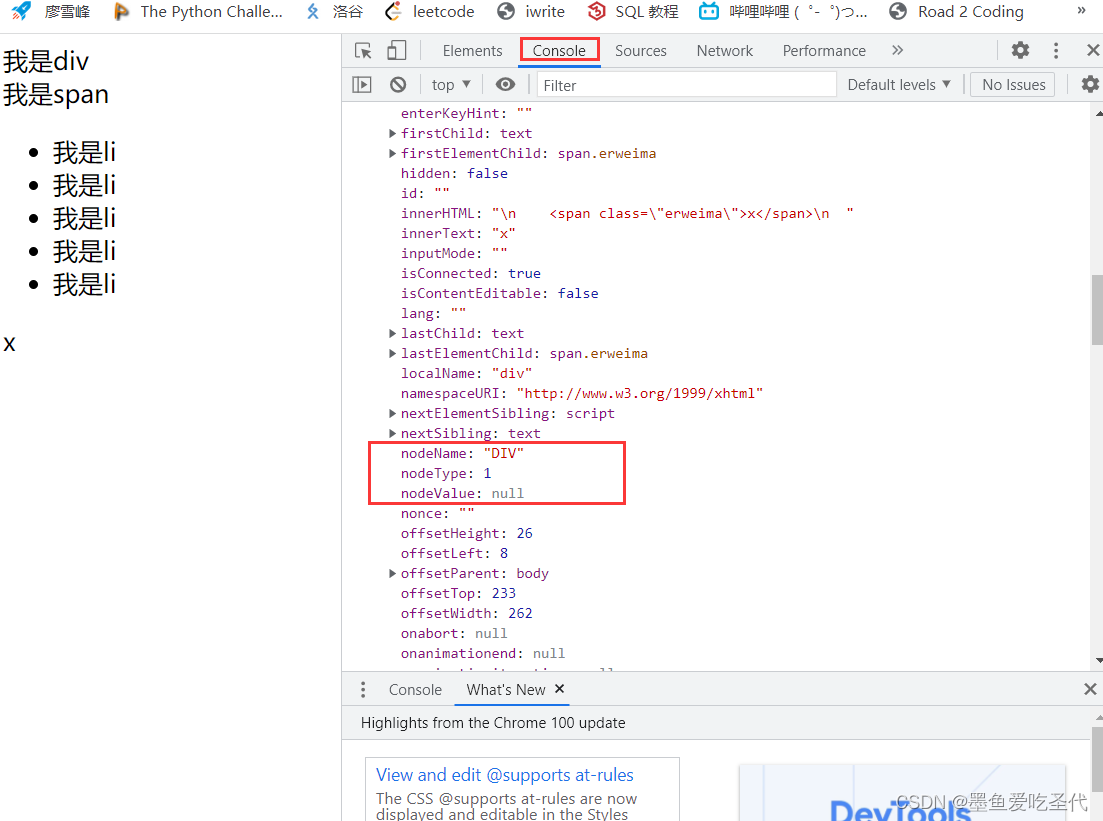The height and width of the screenshot is (821, 1103).
Task: Open The Python Challenge bookmark
Action: (198, 11)
